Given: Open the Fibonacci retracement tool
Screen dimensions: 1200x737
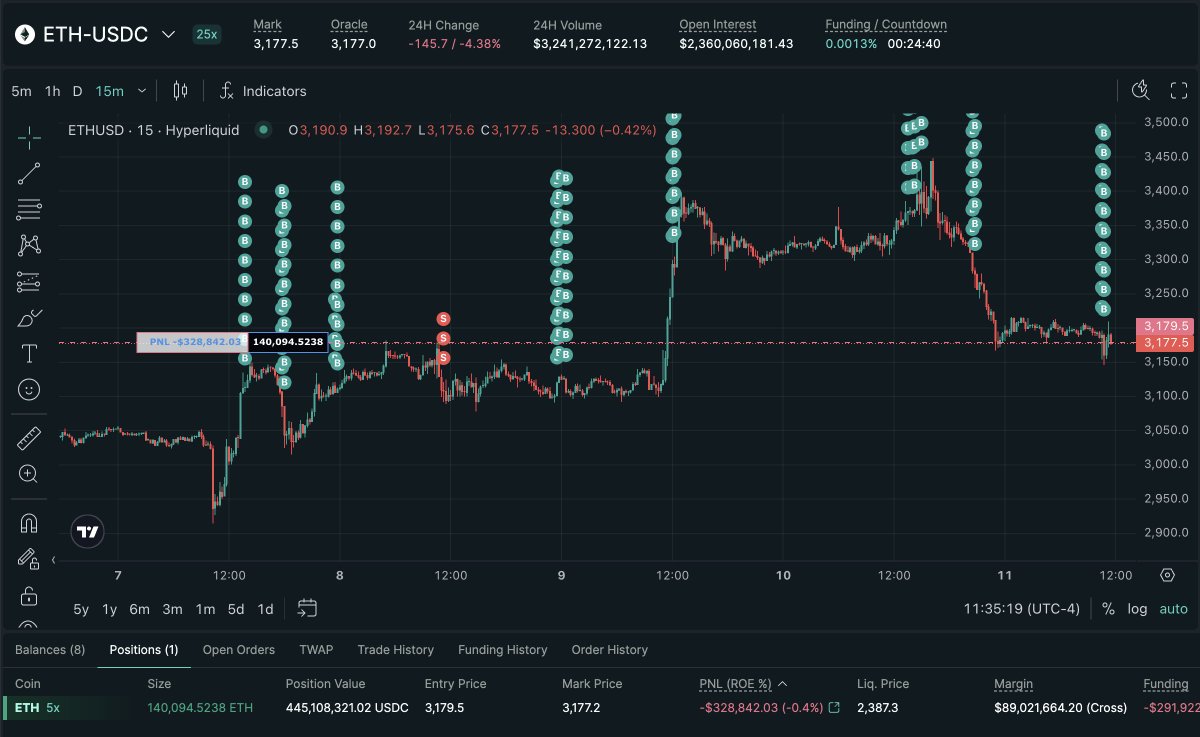Looking at the screenshot, I should [x=29, y=209].
